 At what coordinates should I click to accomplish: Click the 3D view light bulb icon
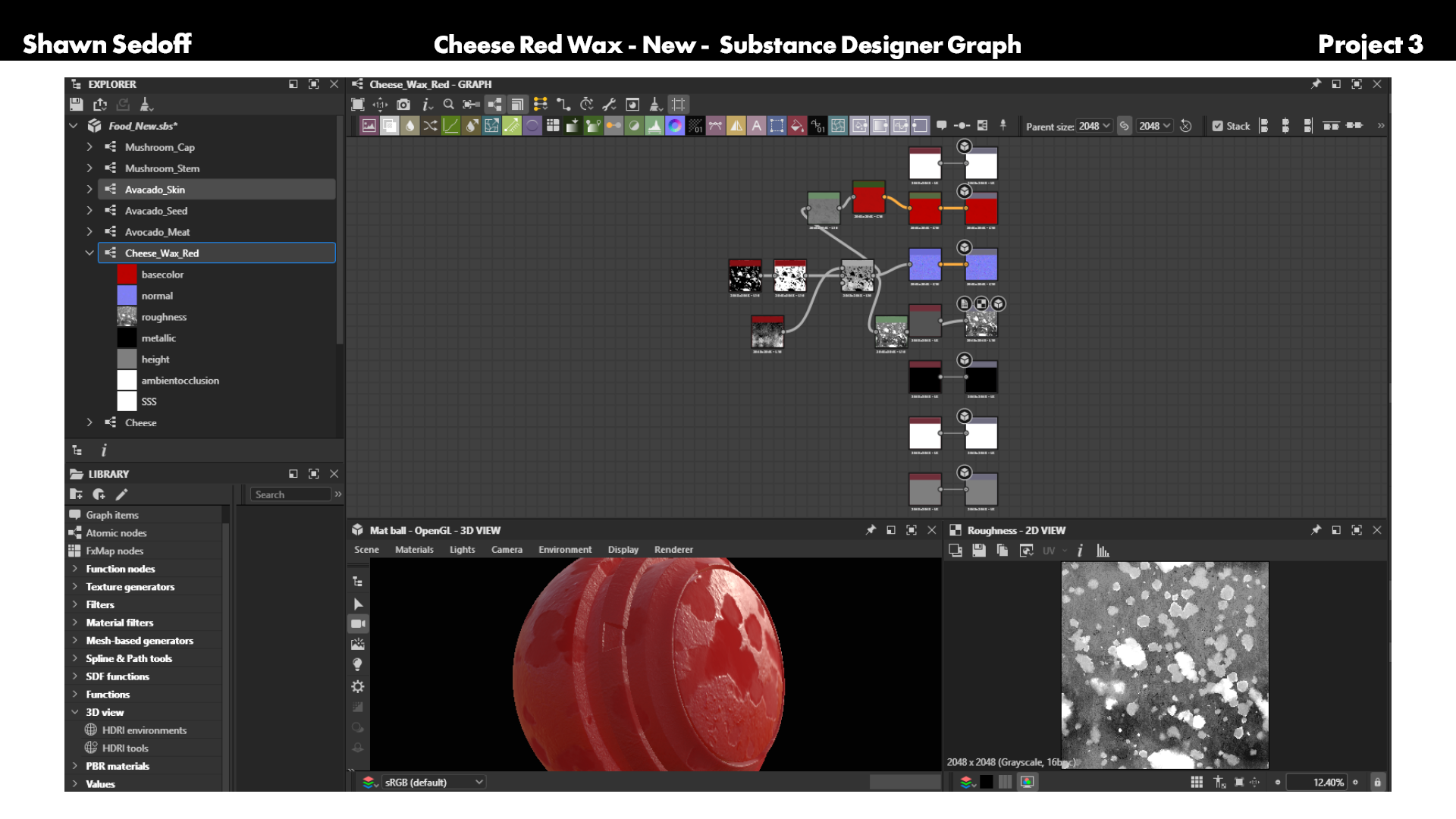pyautogui.click(x=358, y=664)
